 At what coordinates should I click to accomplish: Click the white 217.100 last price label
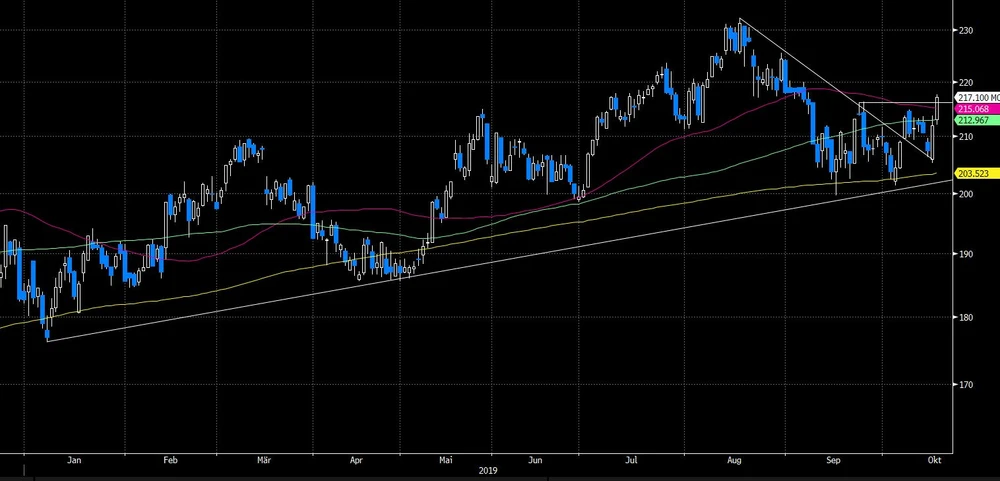(x=973, y=97)
